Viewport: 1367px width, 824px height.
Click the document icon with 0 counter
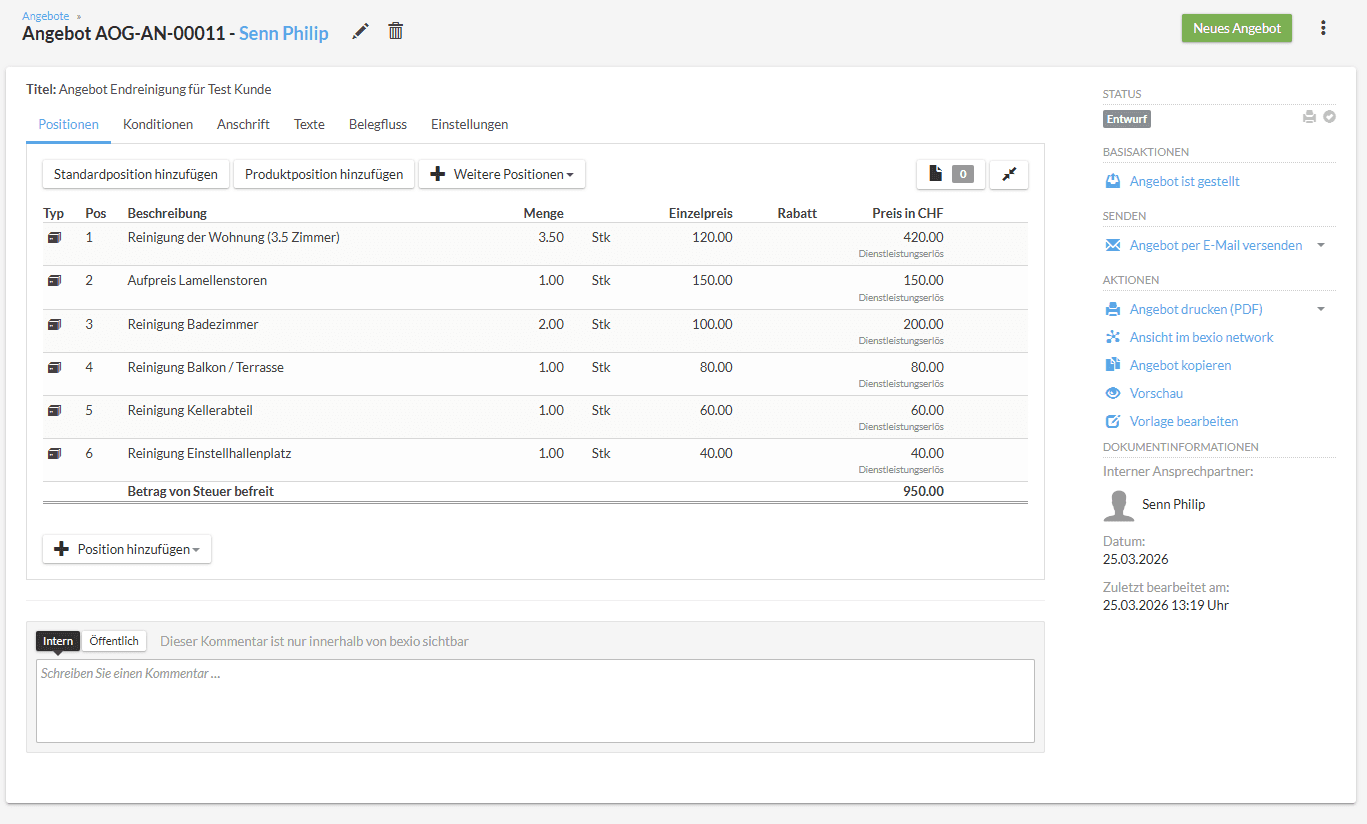click(951, 174)
